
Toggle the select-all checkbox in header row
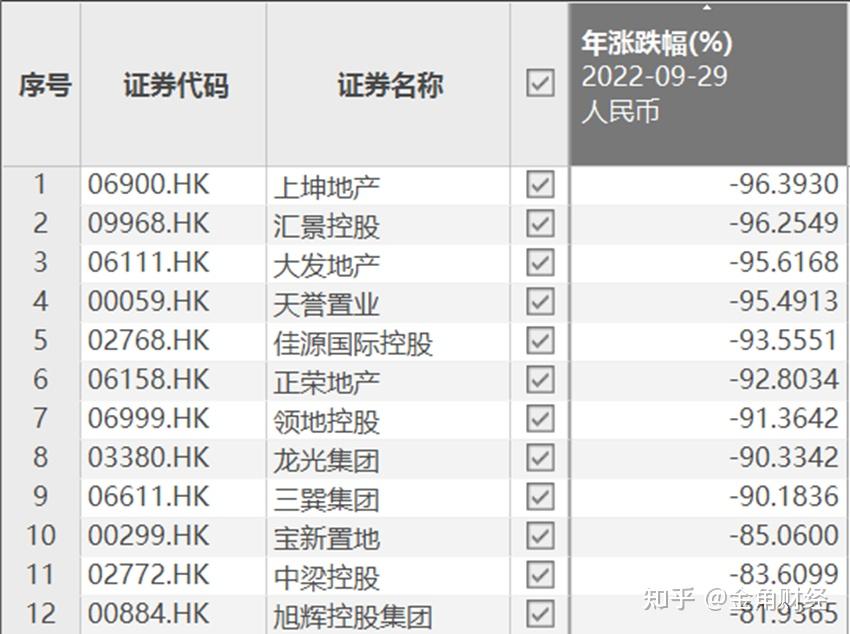pyautogui.click(x=540, y=83)
